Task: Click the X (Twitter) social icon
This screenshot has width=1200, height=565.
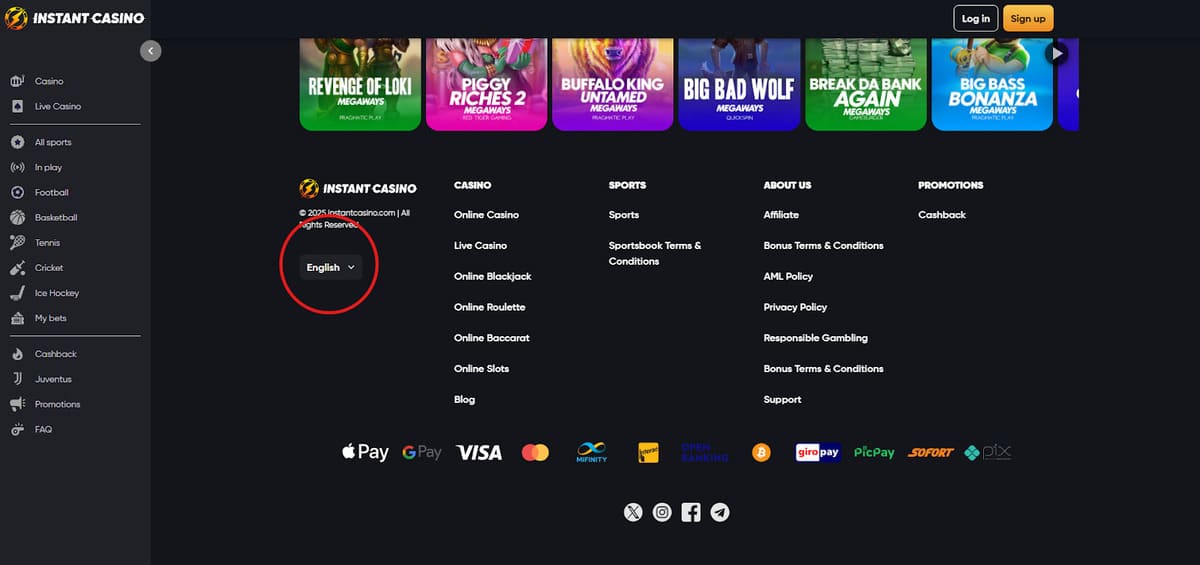Action: tap(633, 512)
